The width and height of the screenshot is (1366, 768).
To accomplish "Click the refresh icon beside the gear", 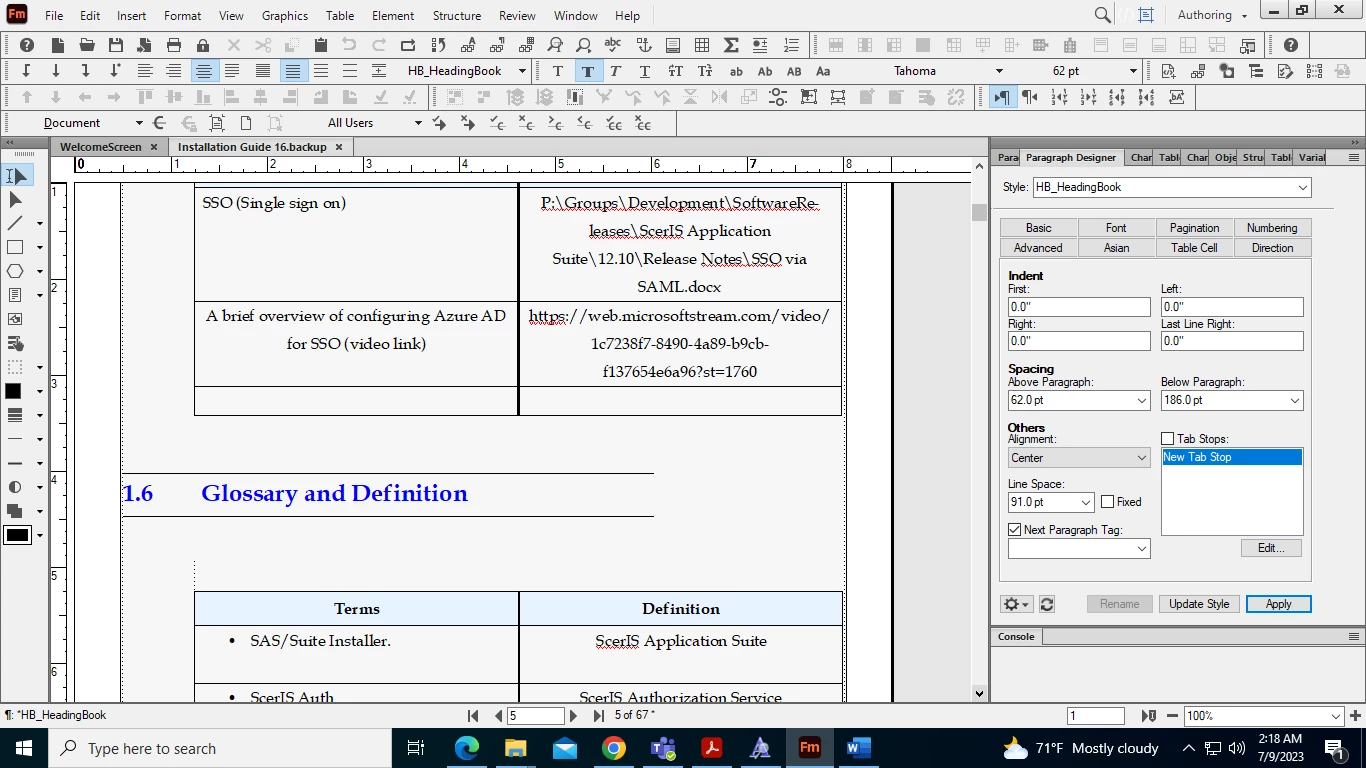I will pyautogui.click(x=1047, y=604).
